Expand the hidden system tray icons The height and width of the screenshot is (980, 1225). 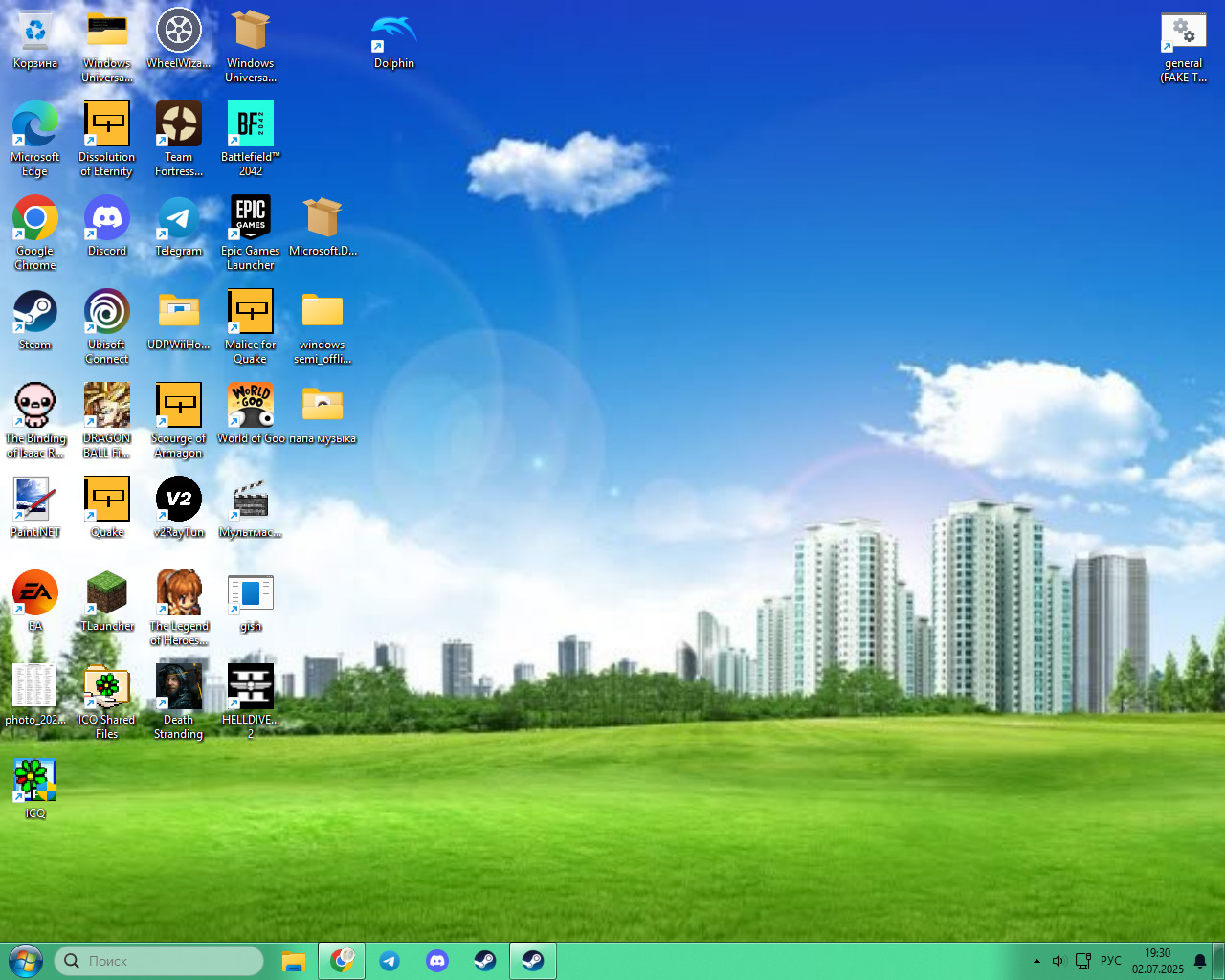(x=1036, y=961)
